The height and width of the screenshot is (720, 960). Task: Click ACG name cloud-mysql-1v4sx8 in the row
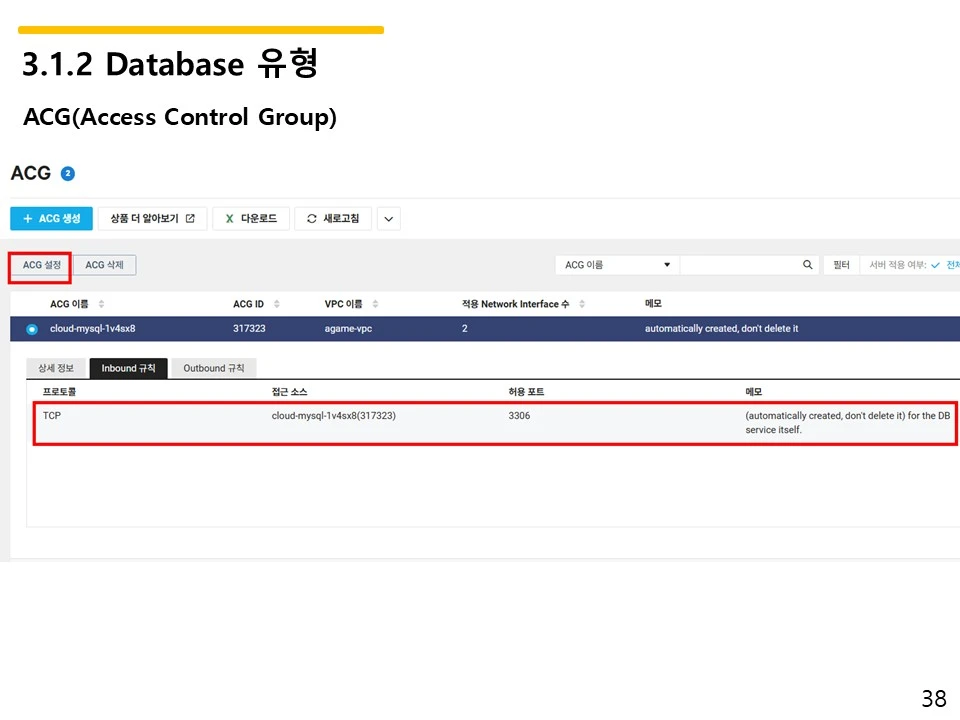[92, 329]
